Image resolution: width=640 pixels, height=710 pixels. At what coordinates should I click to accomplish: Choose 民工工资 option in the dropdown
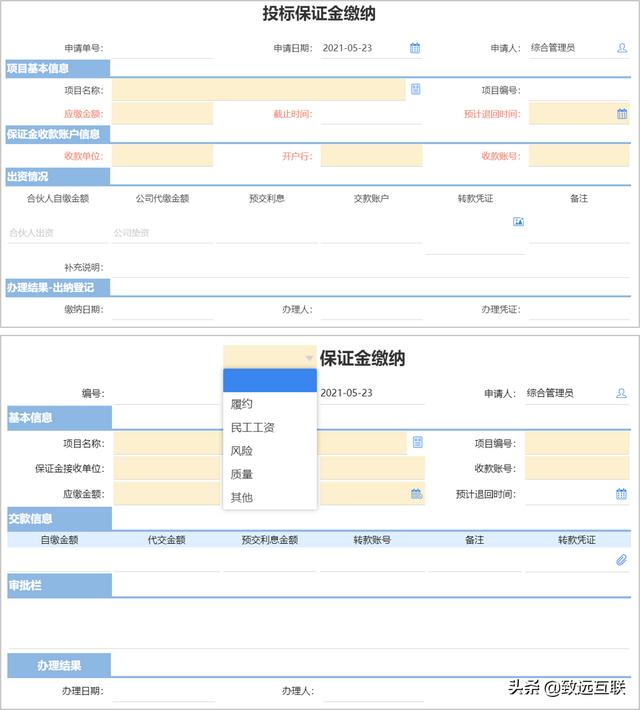(x=252, y=428)
